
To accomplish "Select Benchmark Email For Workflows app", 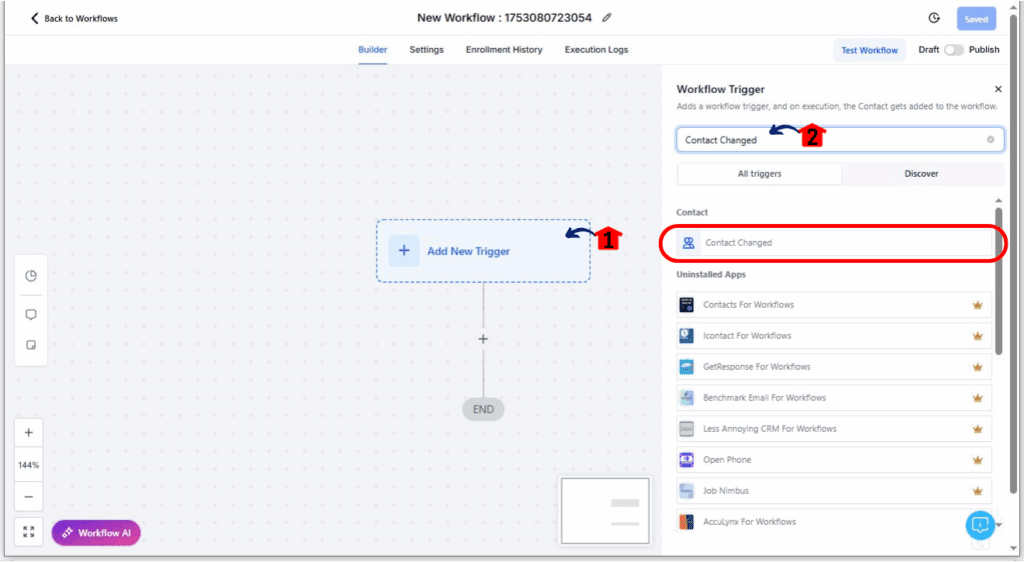I will (x=834, y=398).
